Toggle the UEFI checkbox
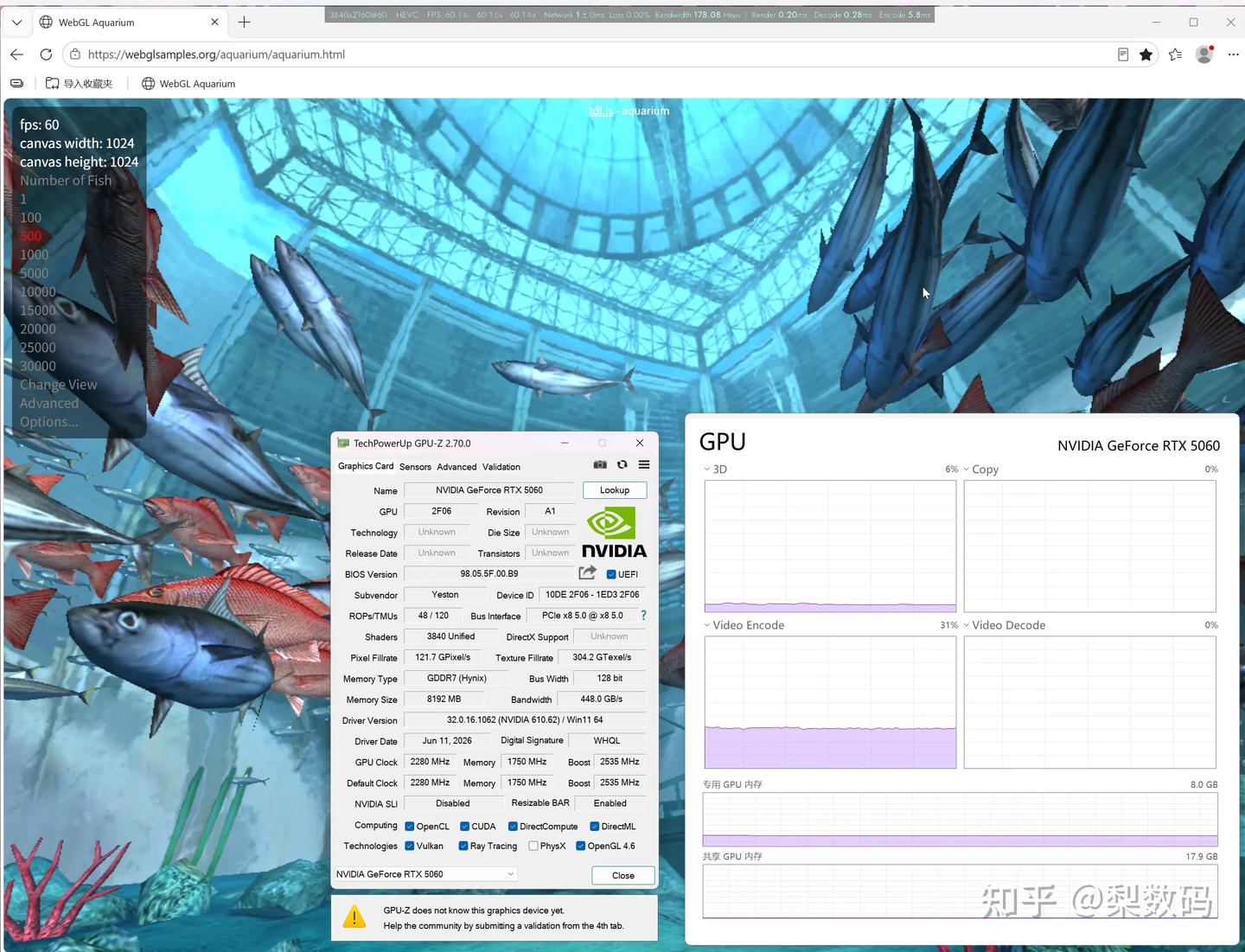The height and width of the screenshot is (952, 1245). [x=611, y=574]
